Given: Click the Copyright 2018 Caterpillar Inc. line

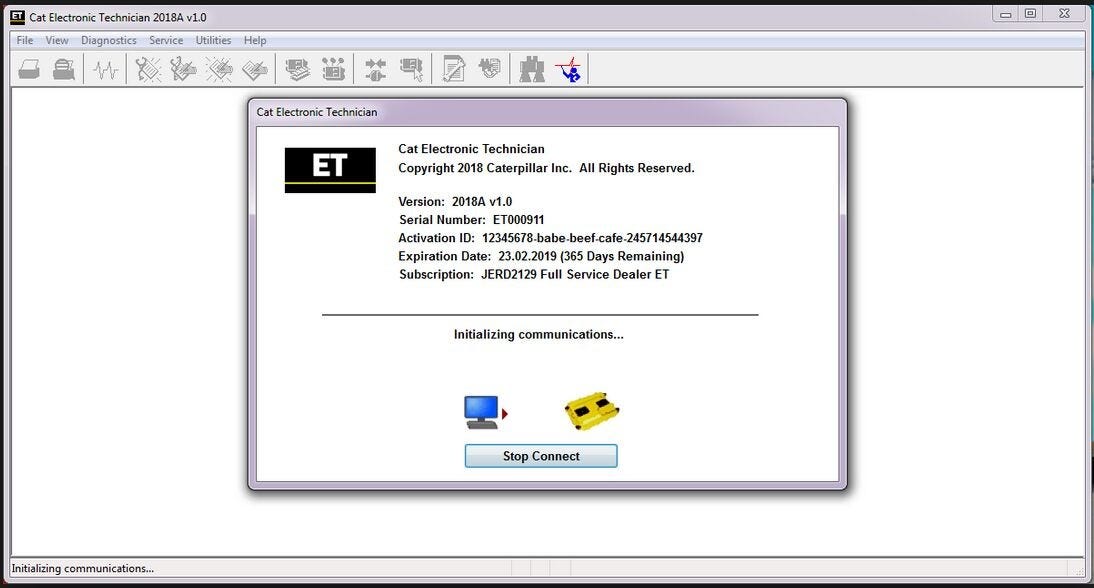Looking at the screenshot, I should pos(546,168).
